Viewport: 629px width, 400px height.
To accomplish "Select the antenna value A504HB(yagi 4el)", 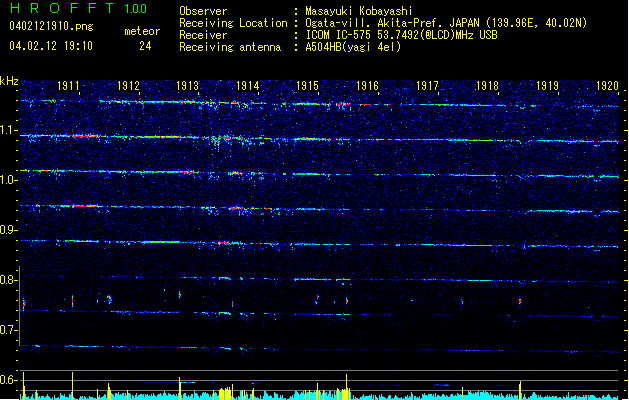I will coord(353,47).
